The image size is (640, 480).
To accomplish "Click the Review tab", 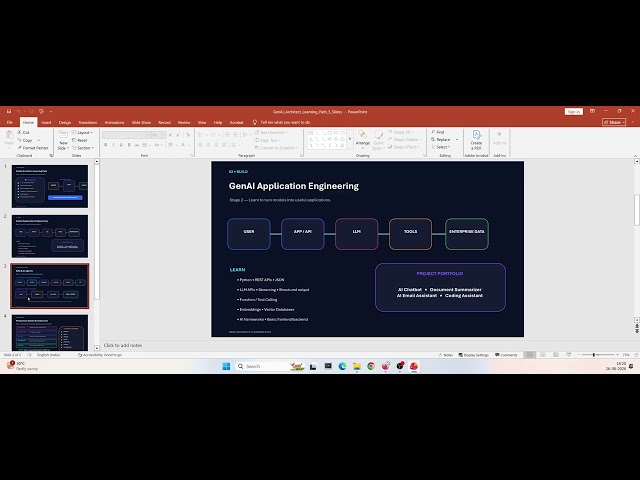I will [184, 122].
